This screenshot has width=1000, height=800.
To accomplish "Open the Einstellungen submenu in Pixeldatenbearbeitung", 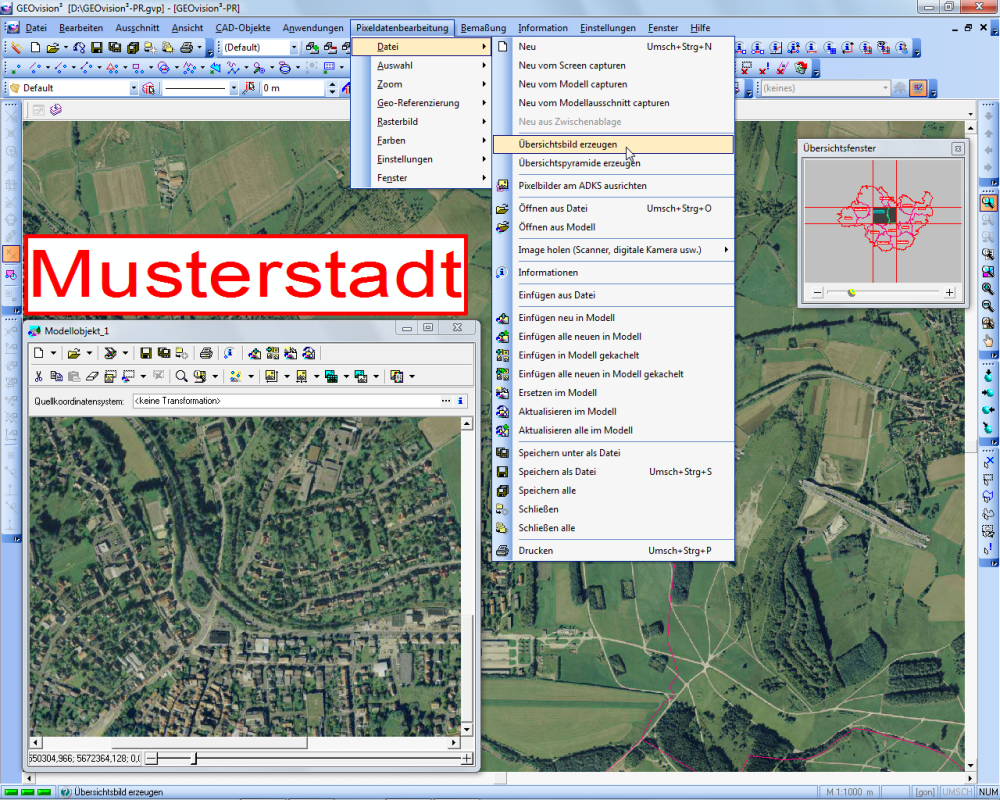I will 422,159.
